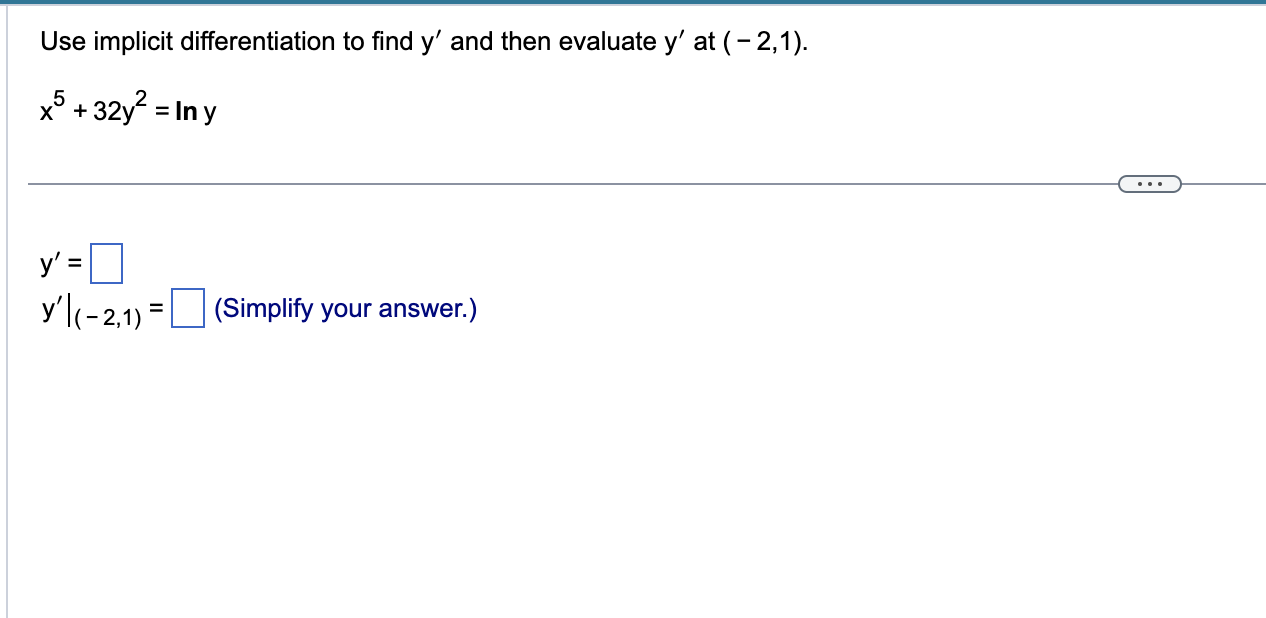Click the y' = label next to first box
The image size is (1266, 618).
tap(60, 263)
